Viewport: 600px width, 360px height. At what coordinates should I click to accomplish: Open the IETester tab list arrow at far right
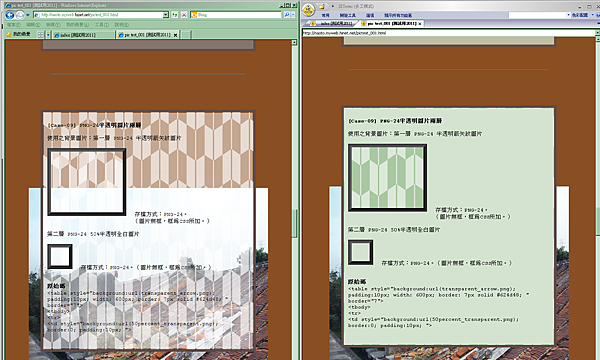click(598, 23)
